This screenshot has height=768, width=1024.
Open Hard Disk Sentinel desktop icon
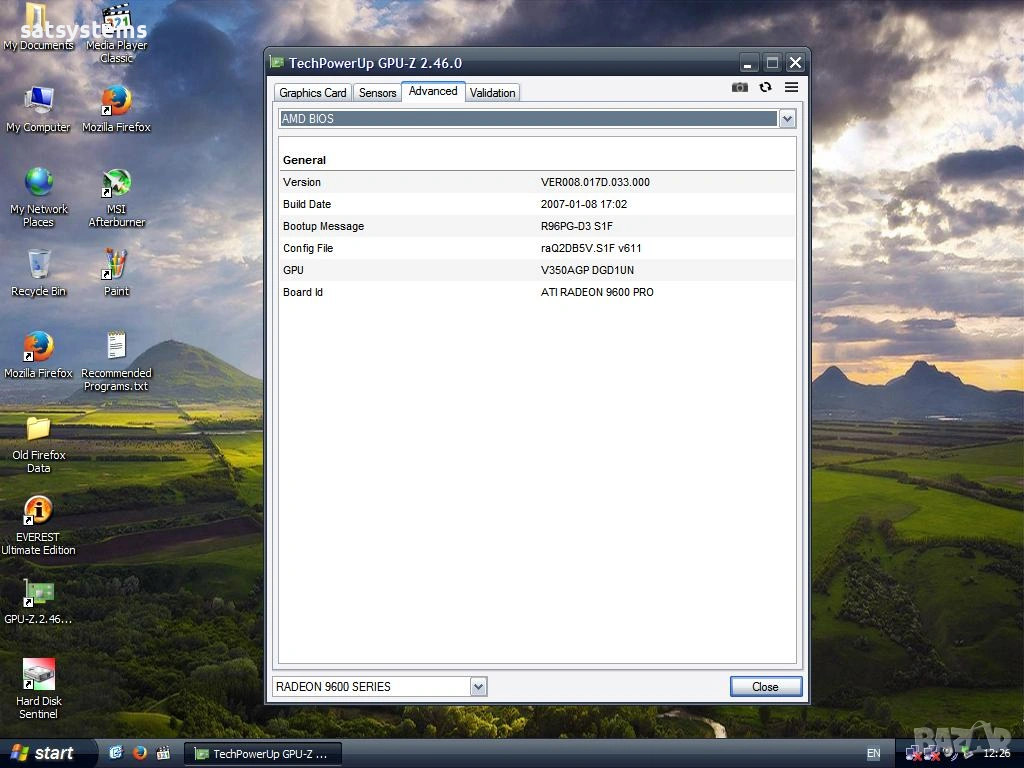click(38, 675)
